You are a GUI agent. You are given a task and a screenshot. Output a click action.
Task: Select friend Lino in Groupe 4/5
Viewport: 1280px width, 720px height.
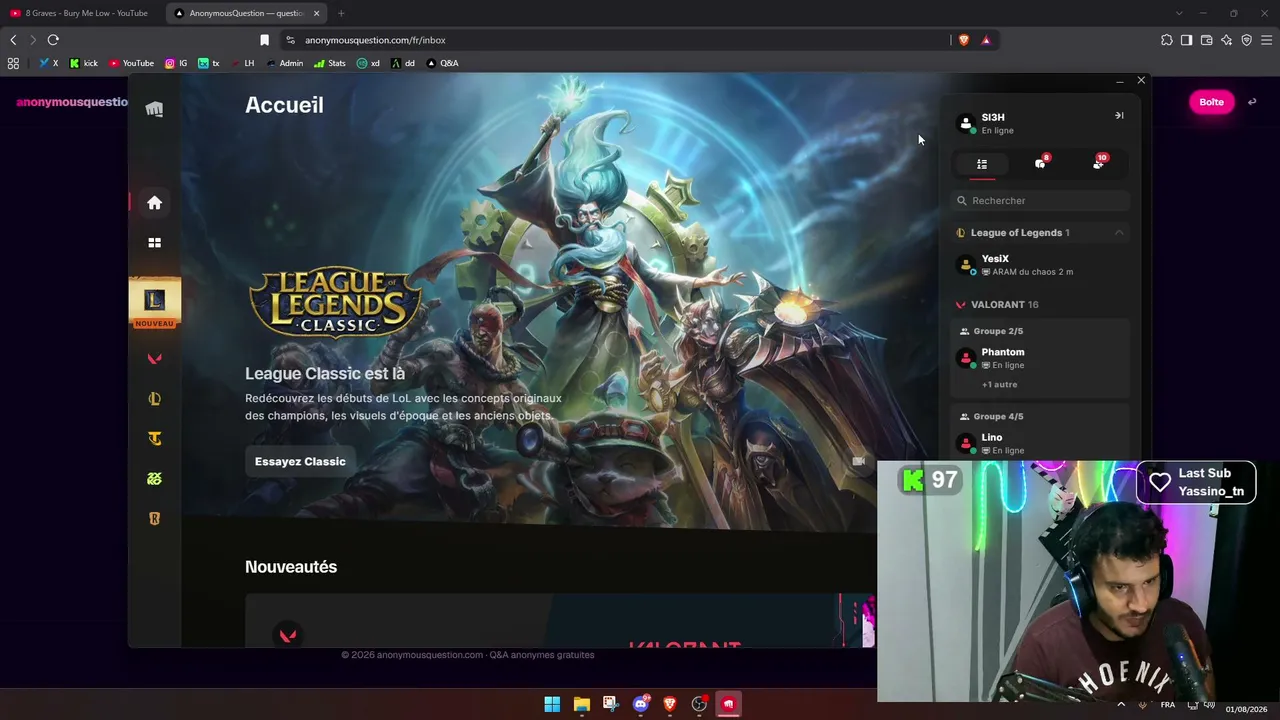tap(1040, 443)
